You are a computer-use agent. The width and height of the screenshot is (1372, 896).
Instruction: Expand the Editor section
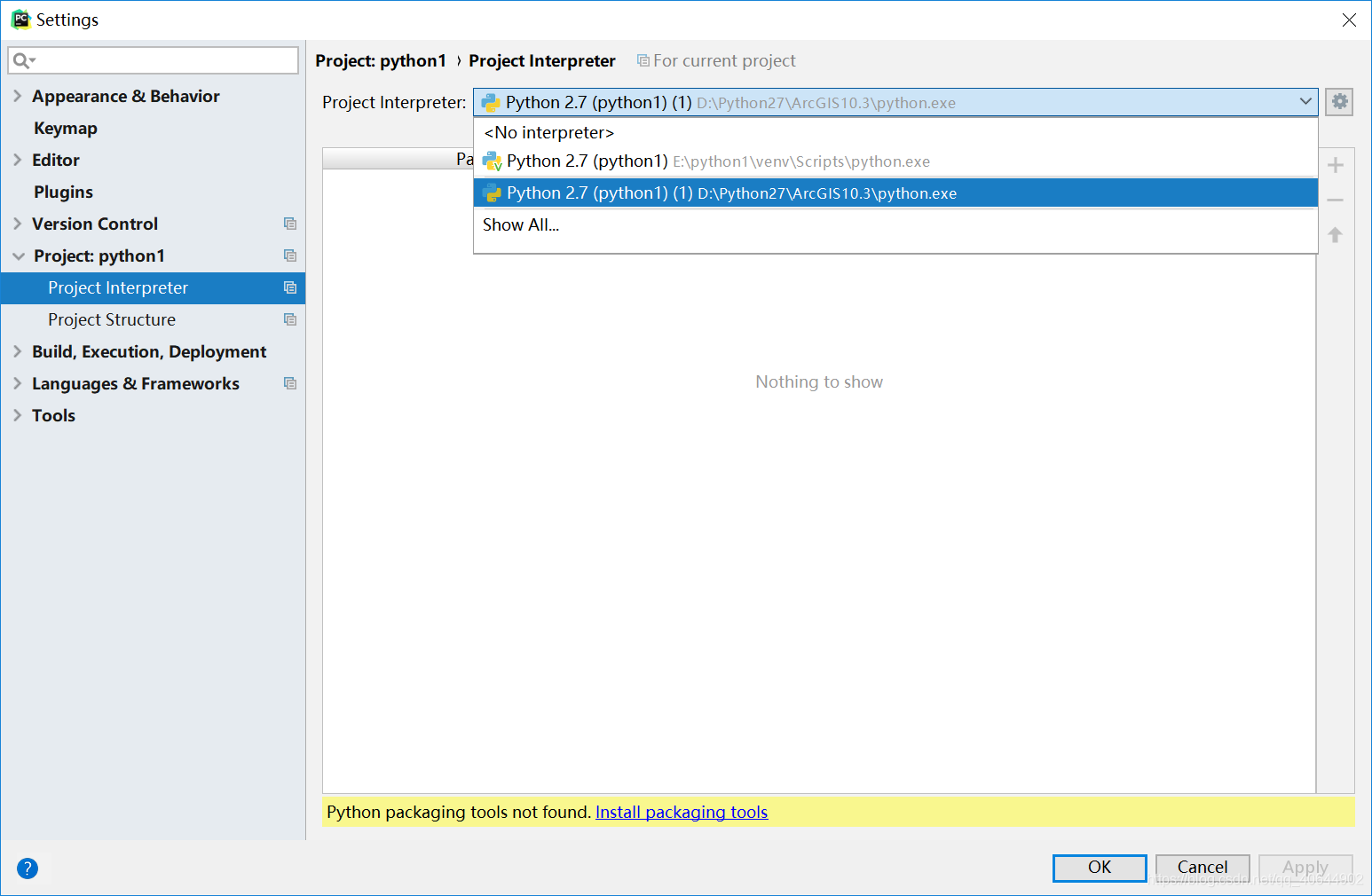17,160
